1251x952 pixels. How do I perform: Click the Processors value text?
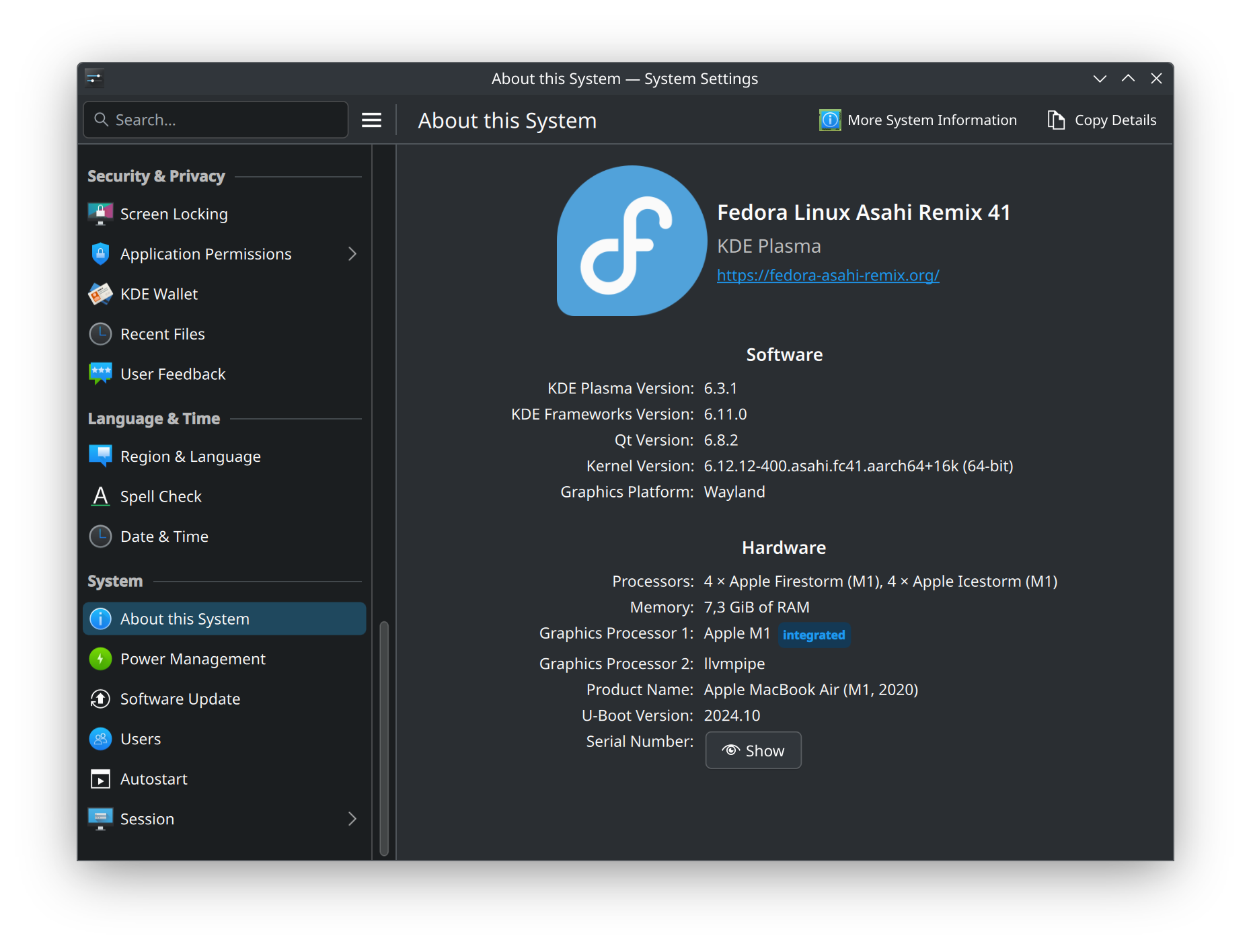(880, 582)
